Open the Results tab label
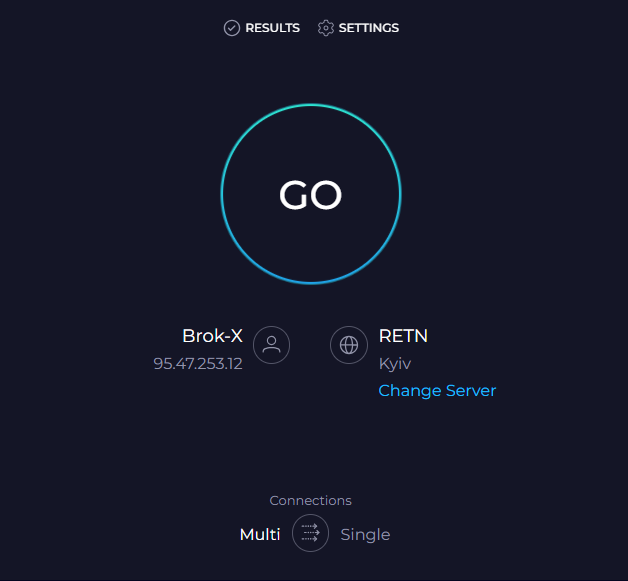Screen dimensions: 628x581 tap(272, 28)
